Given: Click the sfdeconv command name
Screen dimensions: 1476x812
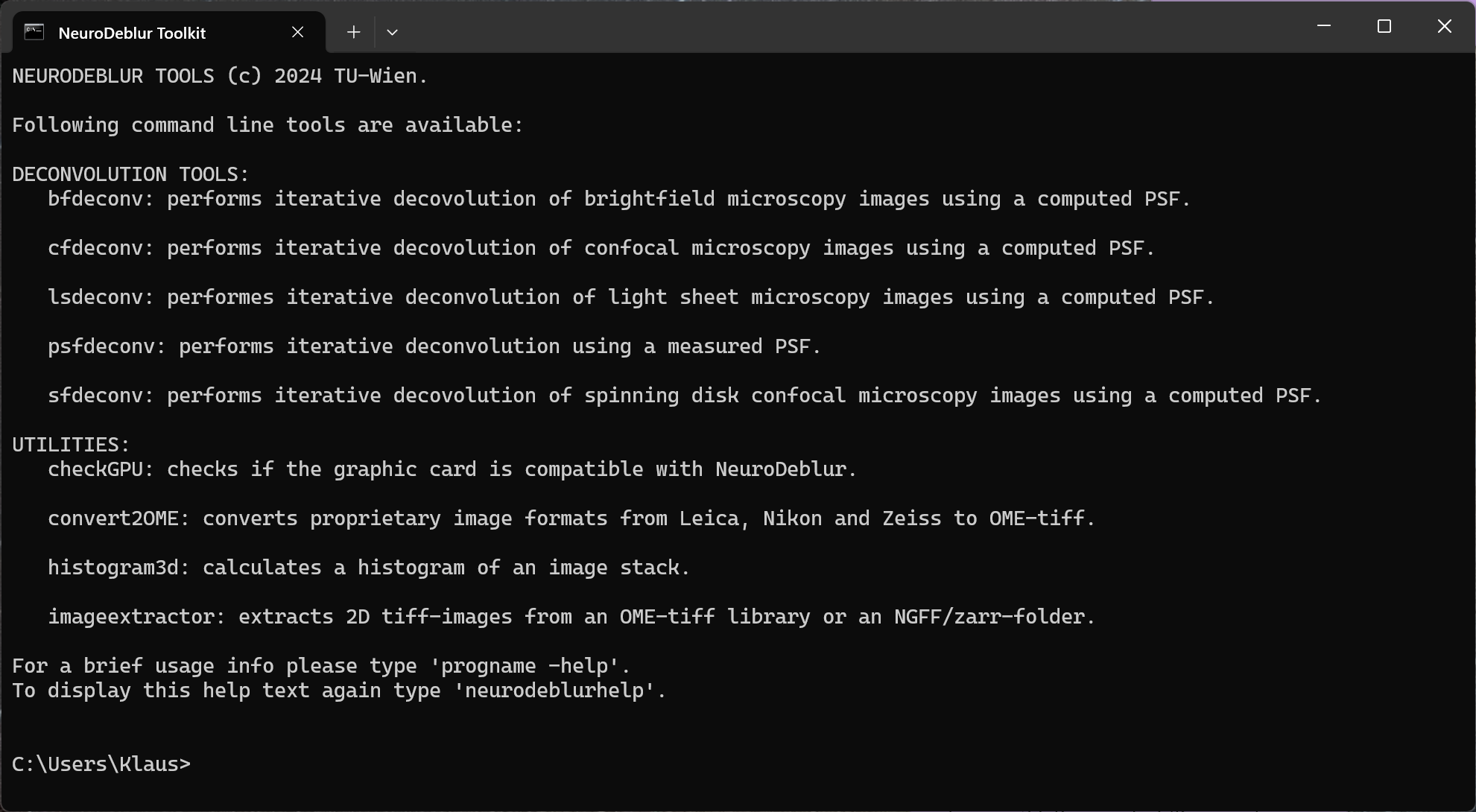Looking at the screenshot, I should pyautogui.click(x=95, y=396).
